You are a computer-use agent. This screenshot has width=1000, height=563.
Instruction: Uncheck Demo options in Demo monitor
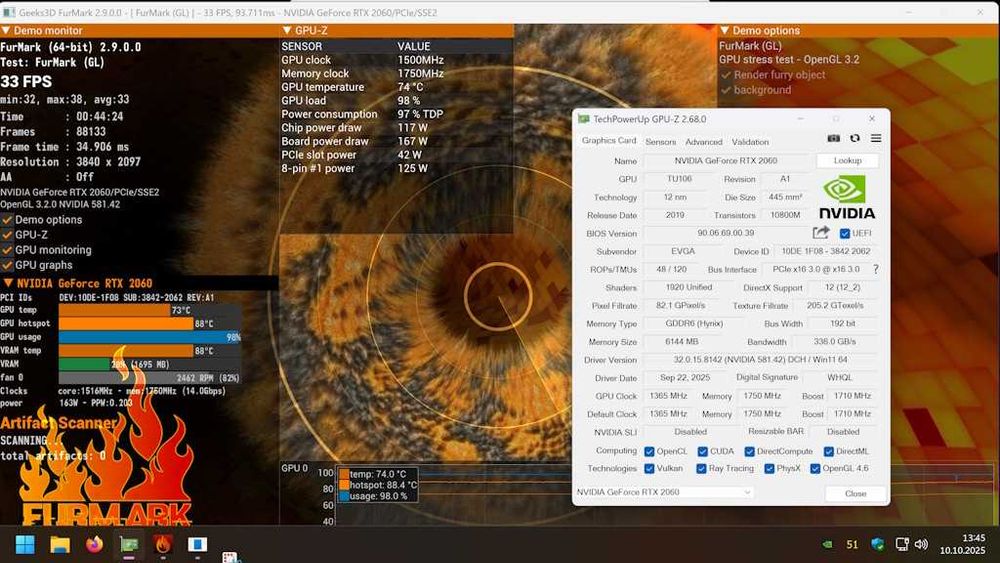click(7, 220)
